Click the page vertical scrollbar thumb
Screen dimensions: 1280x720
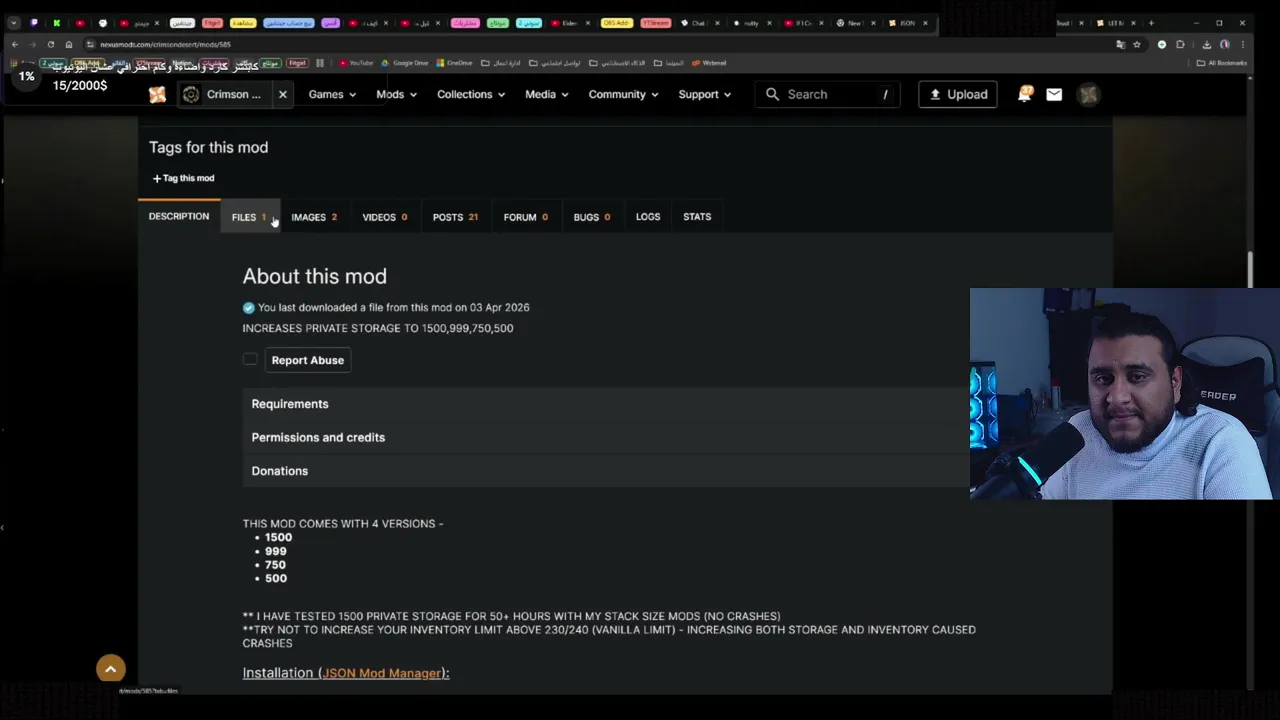1250,268
